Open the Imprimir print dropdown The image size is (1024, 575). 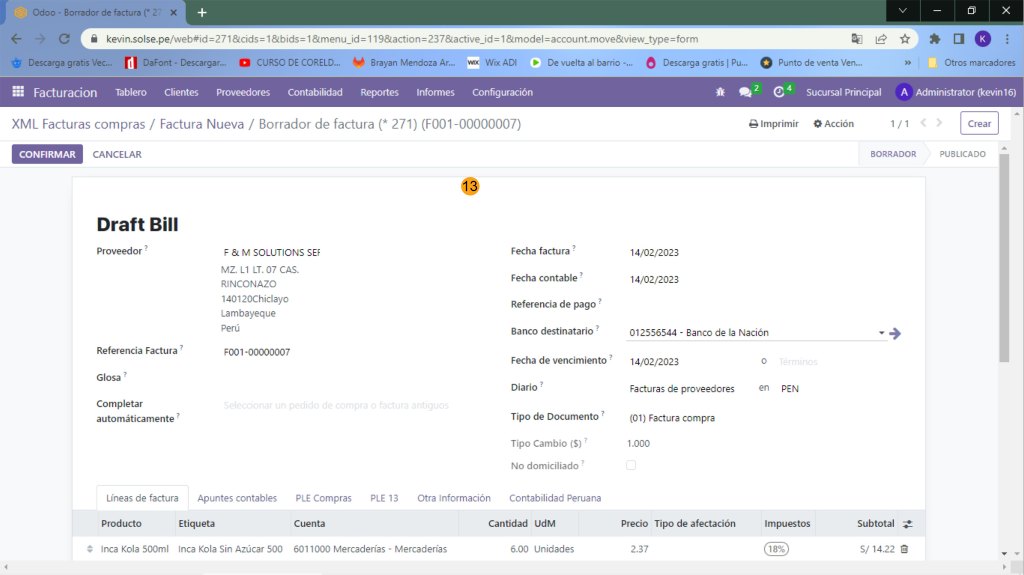pos(773,124)
